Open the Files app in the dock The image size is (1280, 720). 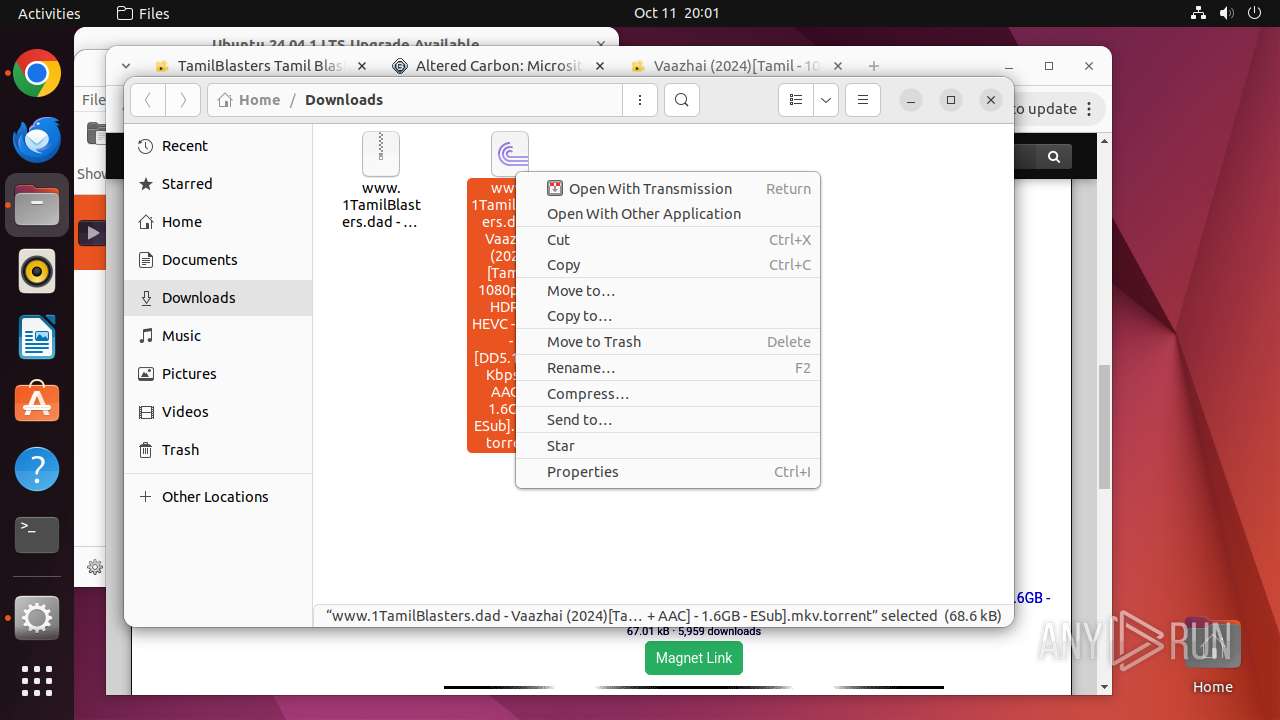pyautogui.click(x=37, y=206)
